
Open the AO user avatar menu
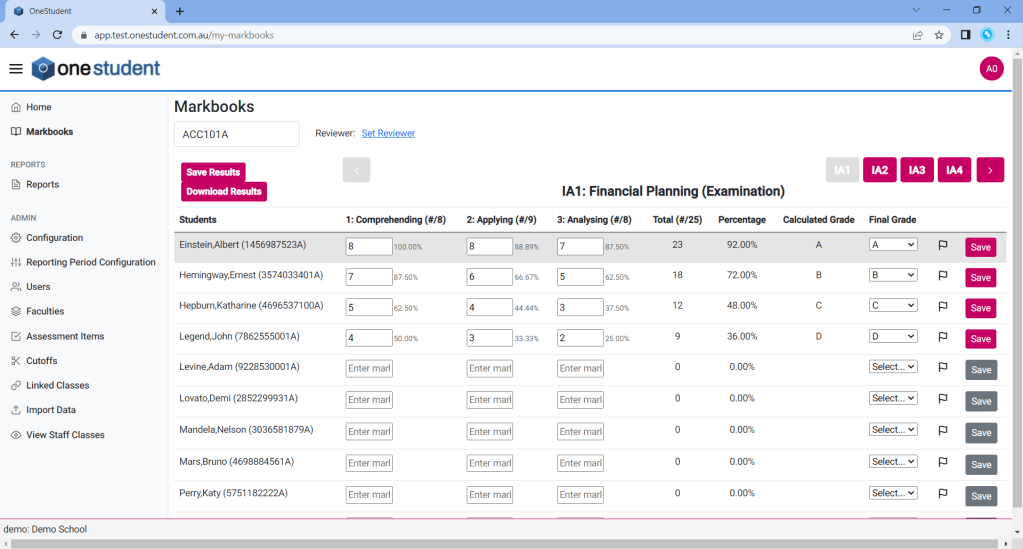[991, 69]
